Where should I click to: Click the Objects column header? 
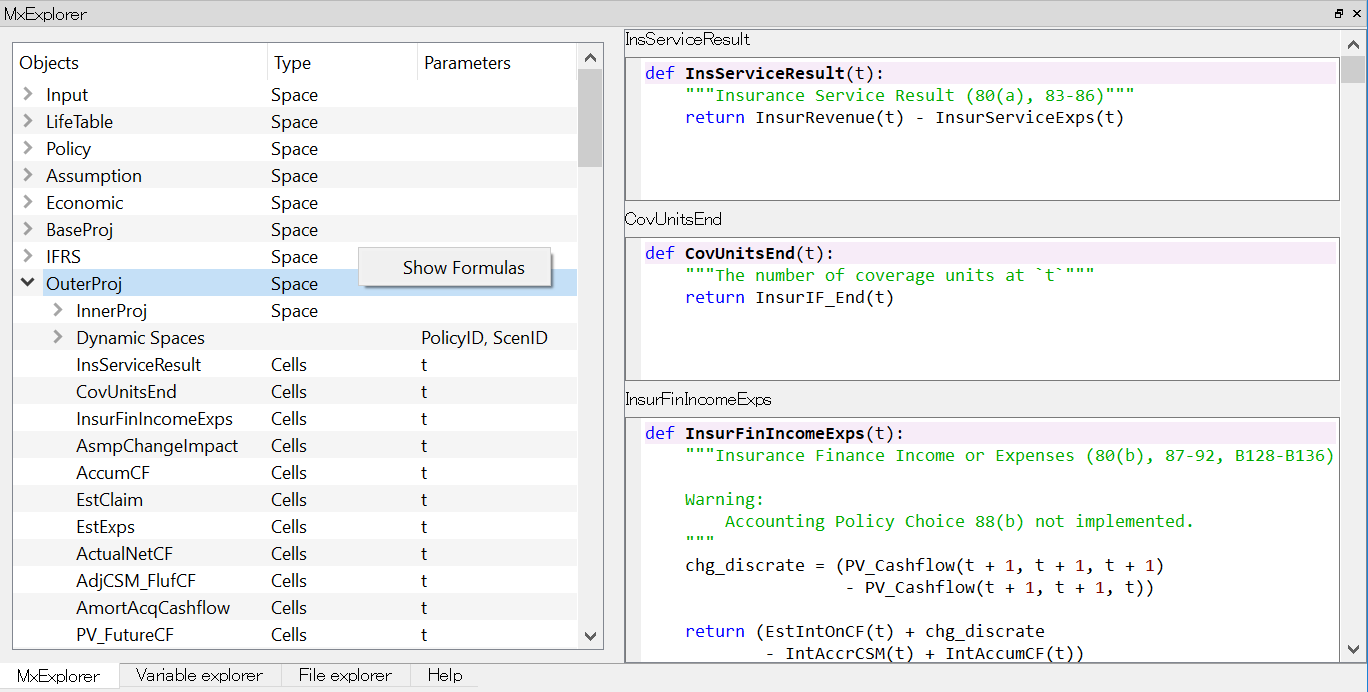pos(48,62)
